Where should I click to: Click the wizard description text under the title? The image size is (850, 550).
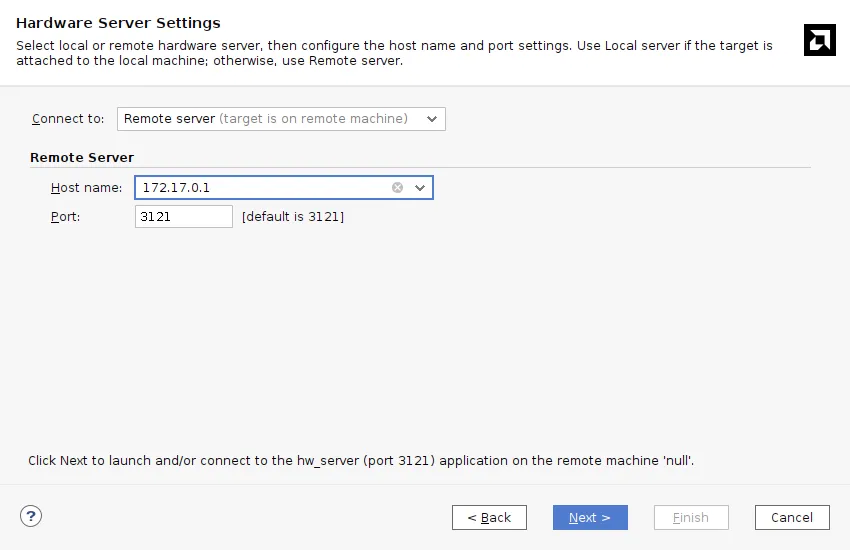(x=394, y=53)
